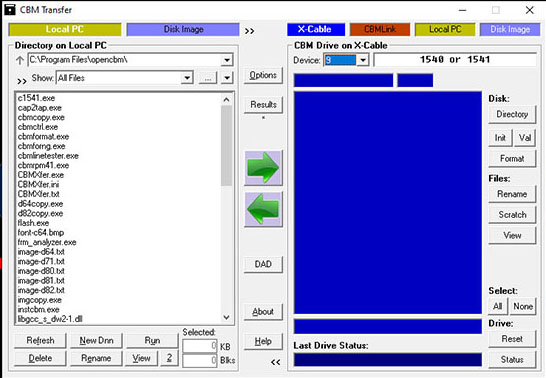546x378 pixels.
Task: Open the Options button
Action: point(263,75)
